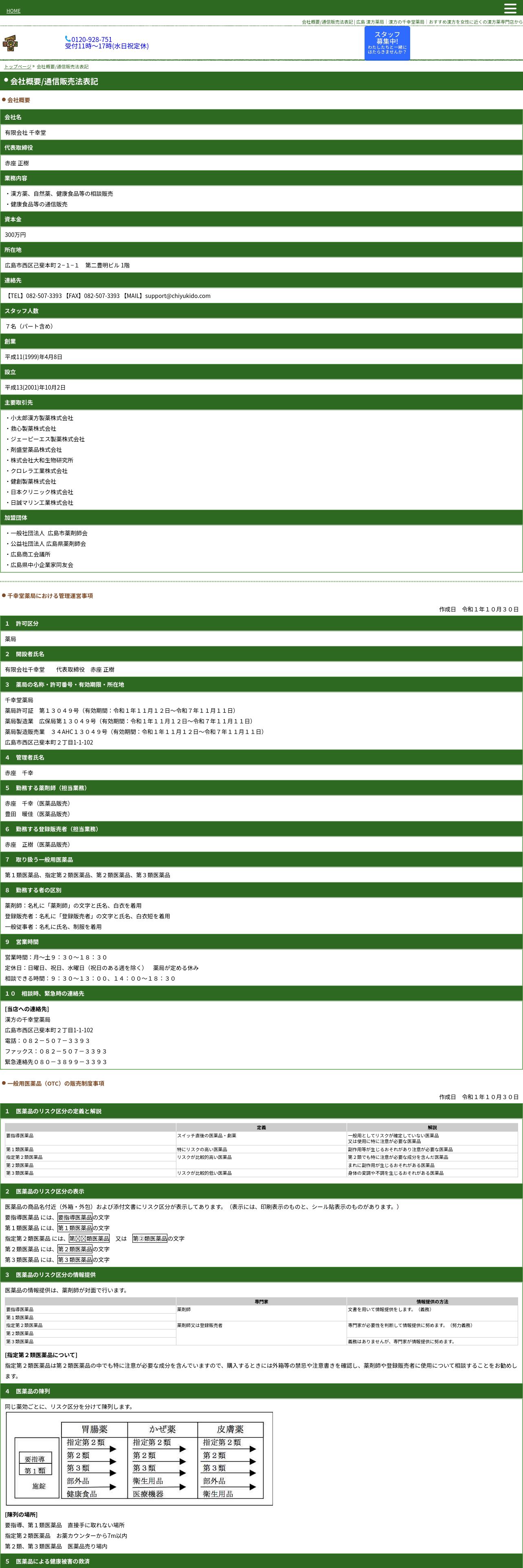Image resolution: width=523 pixels, height=1568 pixels.
Task: Click ファックス：０８２−５０７−３３９３ line
Action: [56, 1051]
